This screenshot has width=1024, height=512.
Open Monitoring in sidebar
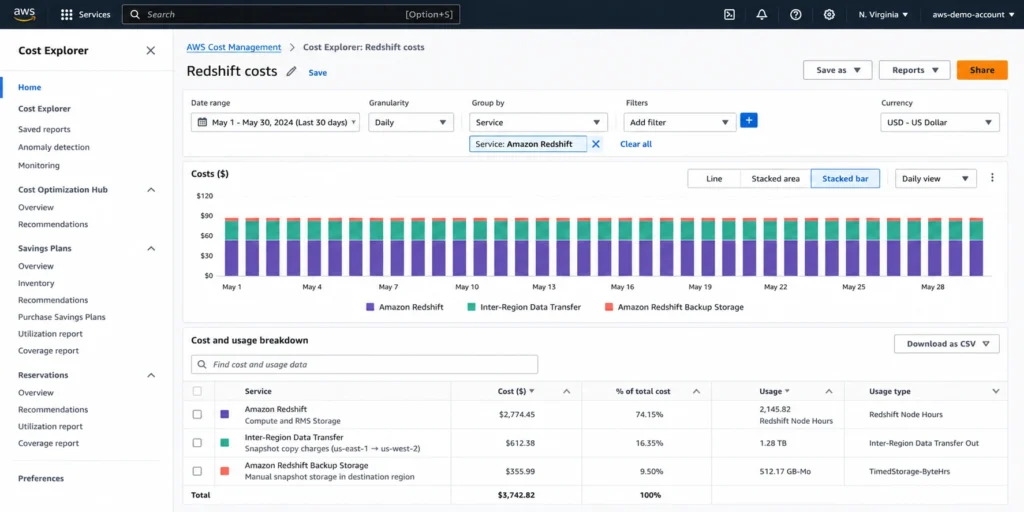point(39,165)
